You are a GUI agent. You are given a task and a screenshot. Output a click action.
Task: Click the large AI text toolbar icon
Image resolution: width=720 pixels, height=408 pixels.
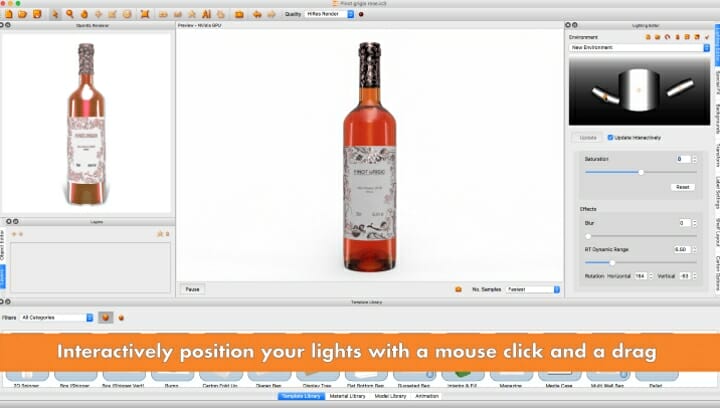207,14
